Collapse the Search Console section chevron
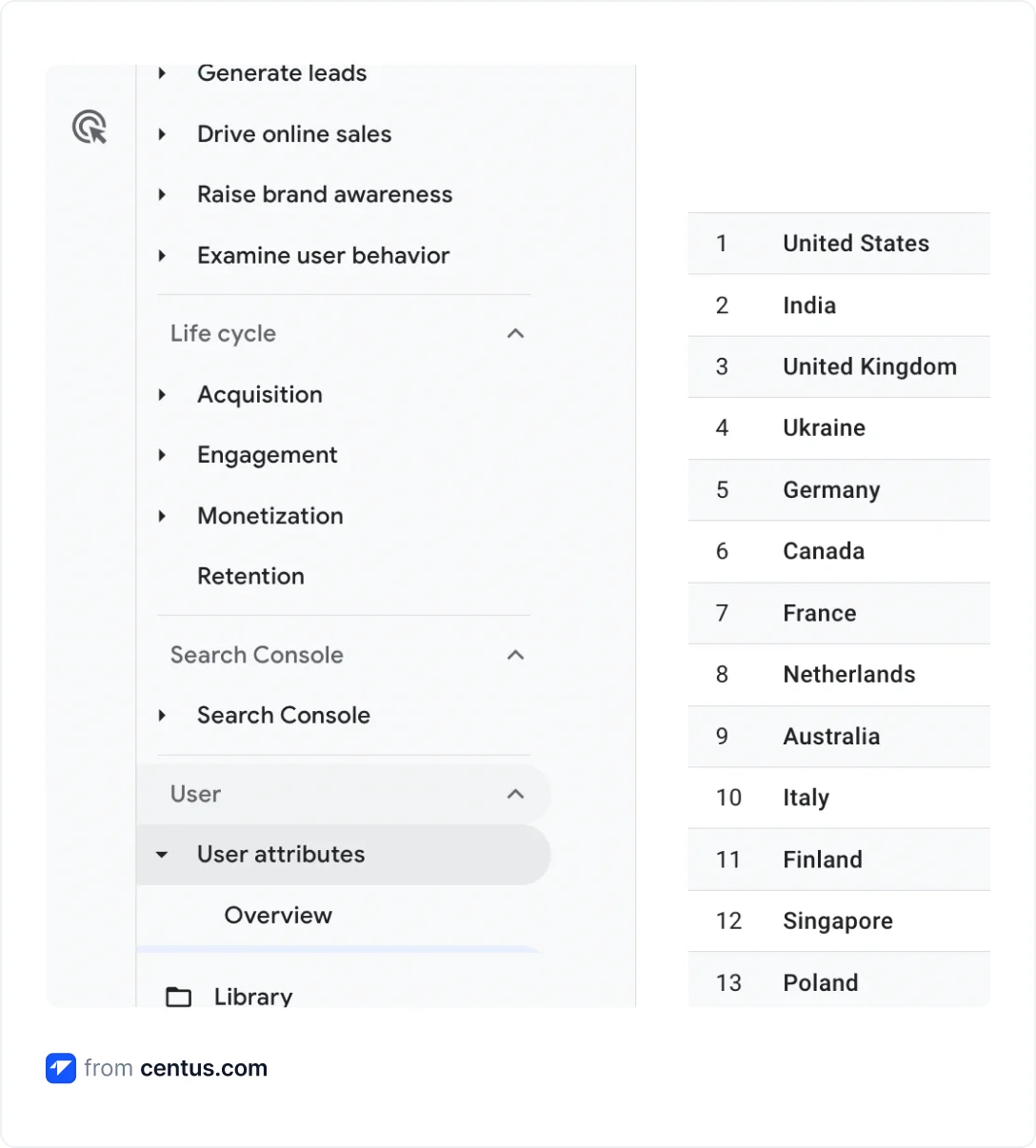Viewport: 1036px width, 1148px height. [515, 655]
